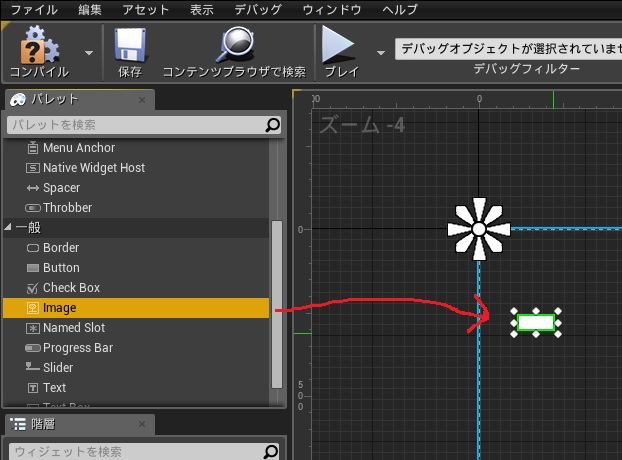
Task: Select Menu Anchor widget in palette
Action: click(136, 148)
